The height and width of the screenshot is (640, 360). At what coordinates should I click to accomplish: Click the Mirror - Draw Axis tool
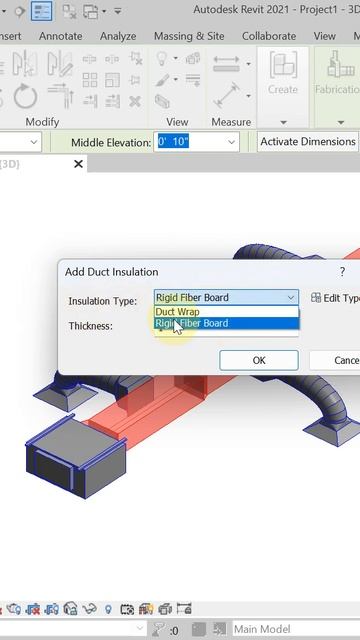click(x=60, y=63)
